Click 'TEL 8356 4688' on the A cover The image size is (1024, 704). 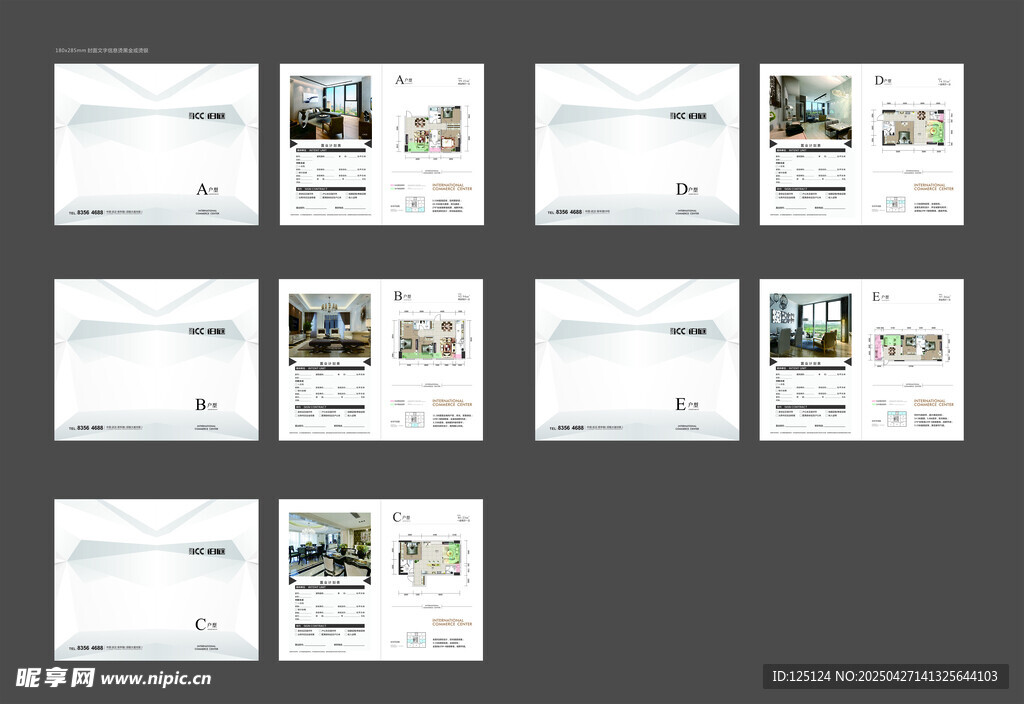[x=86, y=213]
